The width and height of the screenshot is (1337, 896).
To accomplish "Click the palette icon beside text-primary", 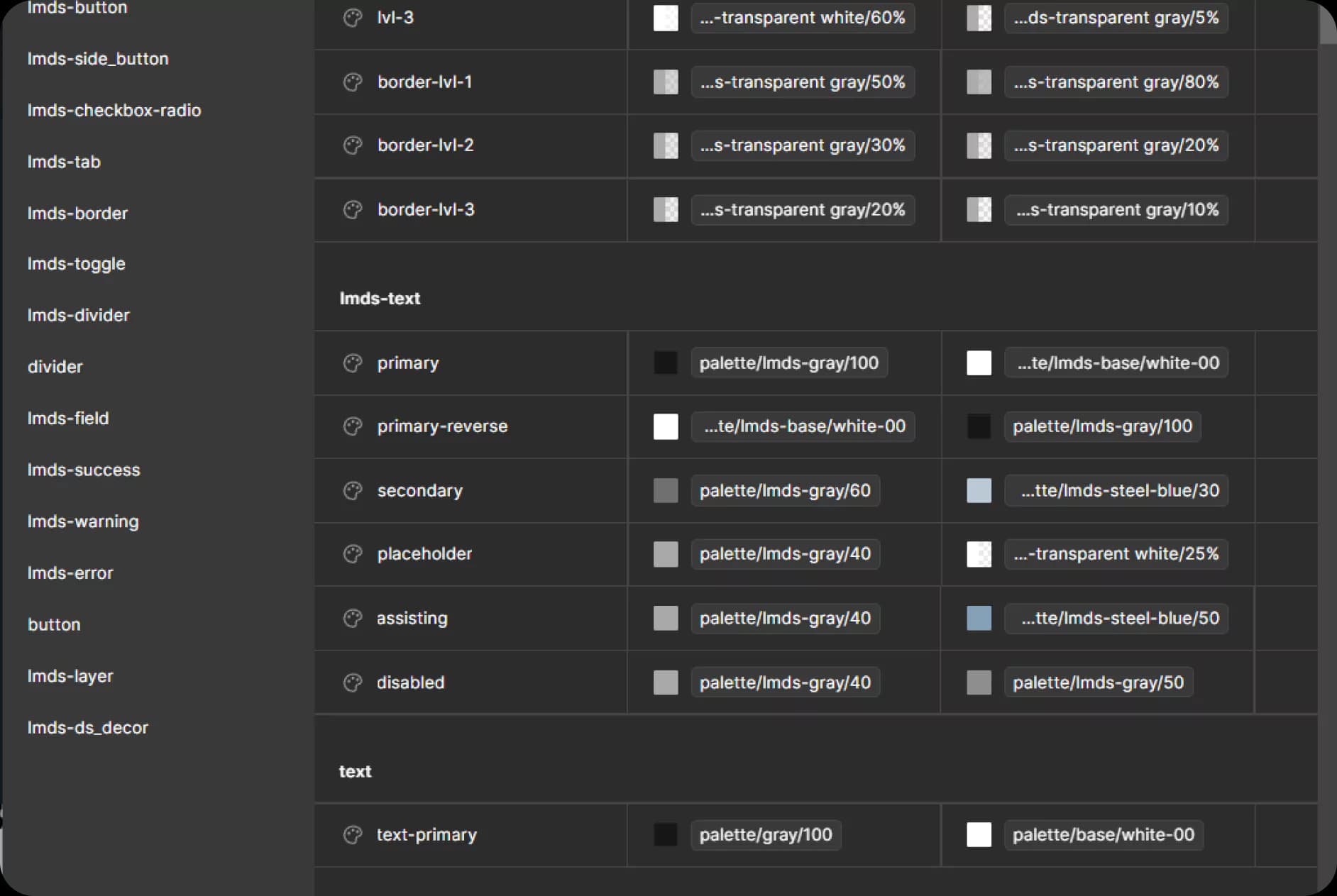I will [353, 835].
